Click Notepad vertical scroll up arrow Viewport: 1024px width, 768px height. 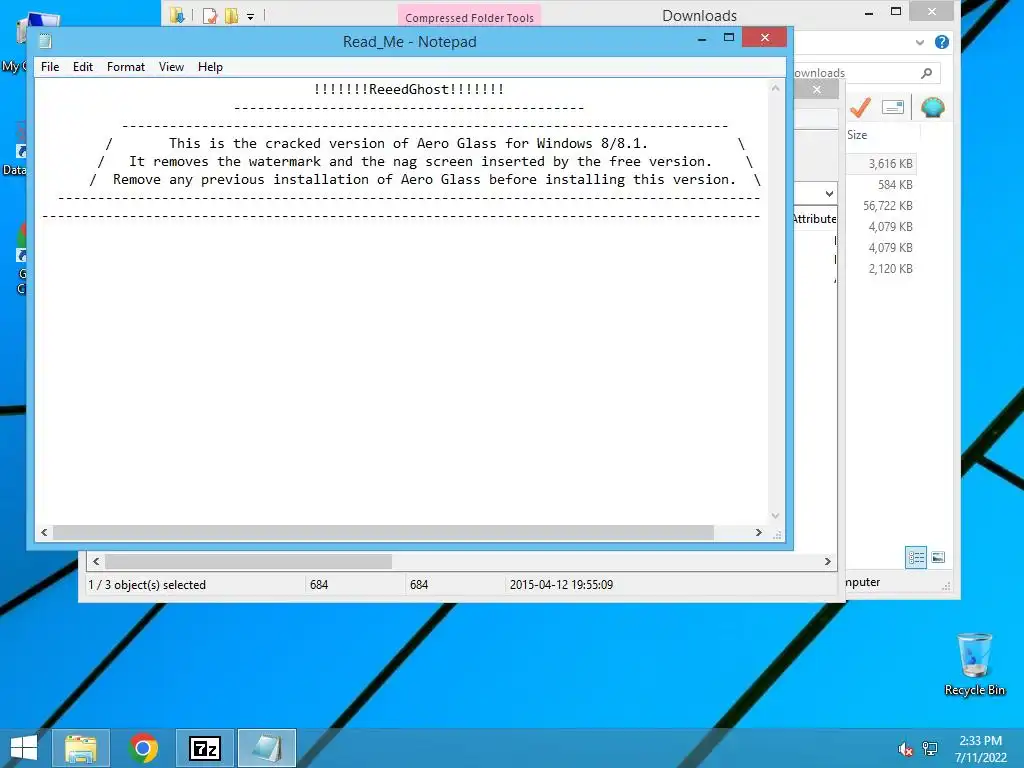click(775, 88)
